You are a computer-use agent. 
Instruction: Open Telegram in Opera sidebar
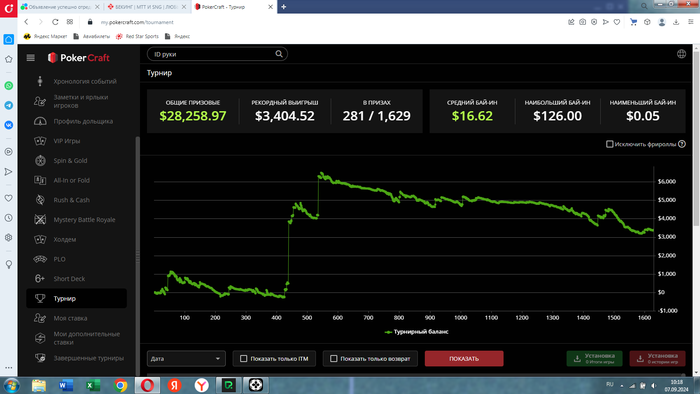coord(8,105)
